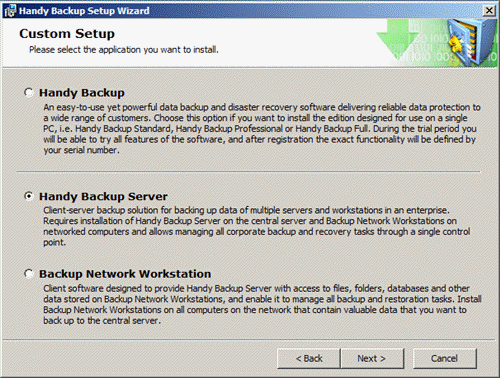Go back using the Back button
Viewport: 500px width, 378px height.
(x=309, y=358)
